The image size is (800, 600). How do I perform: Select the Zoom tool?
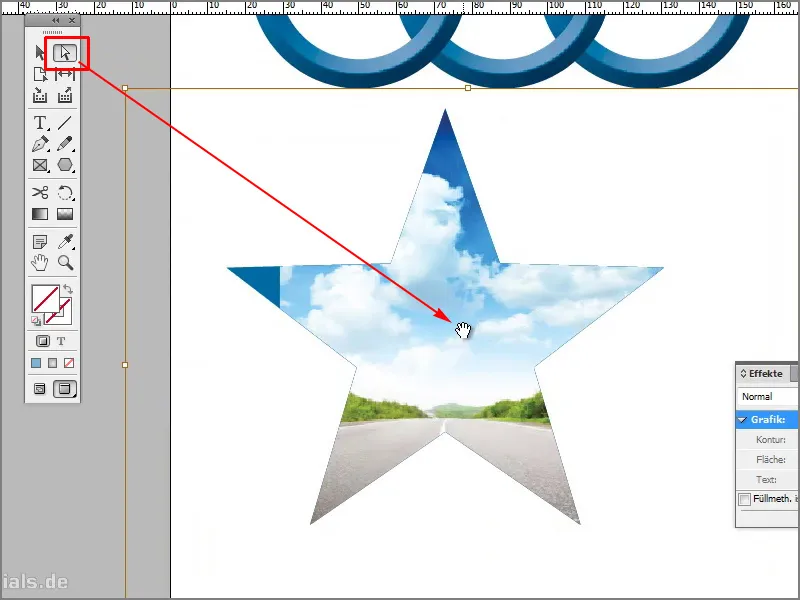(64, 262)
